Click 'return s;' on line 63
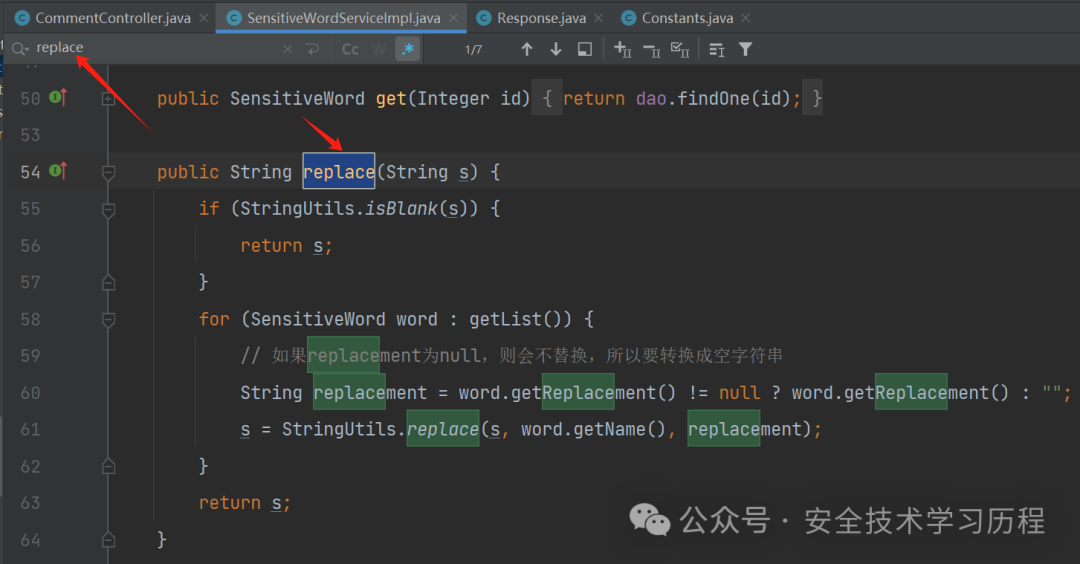1080x564 pixels. point(245,503)
